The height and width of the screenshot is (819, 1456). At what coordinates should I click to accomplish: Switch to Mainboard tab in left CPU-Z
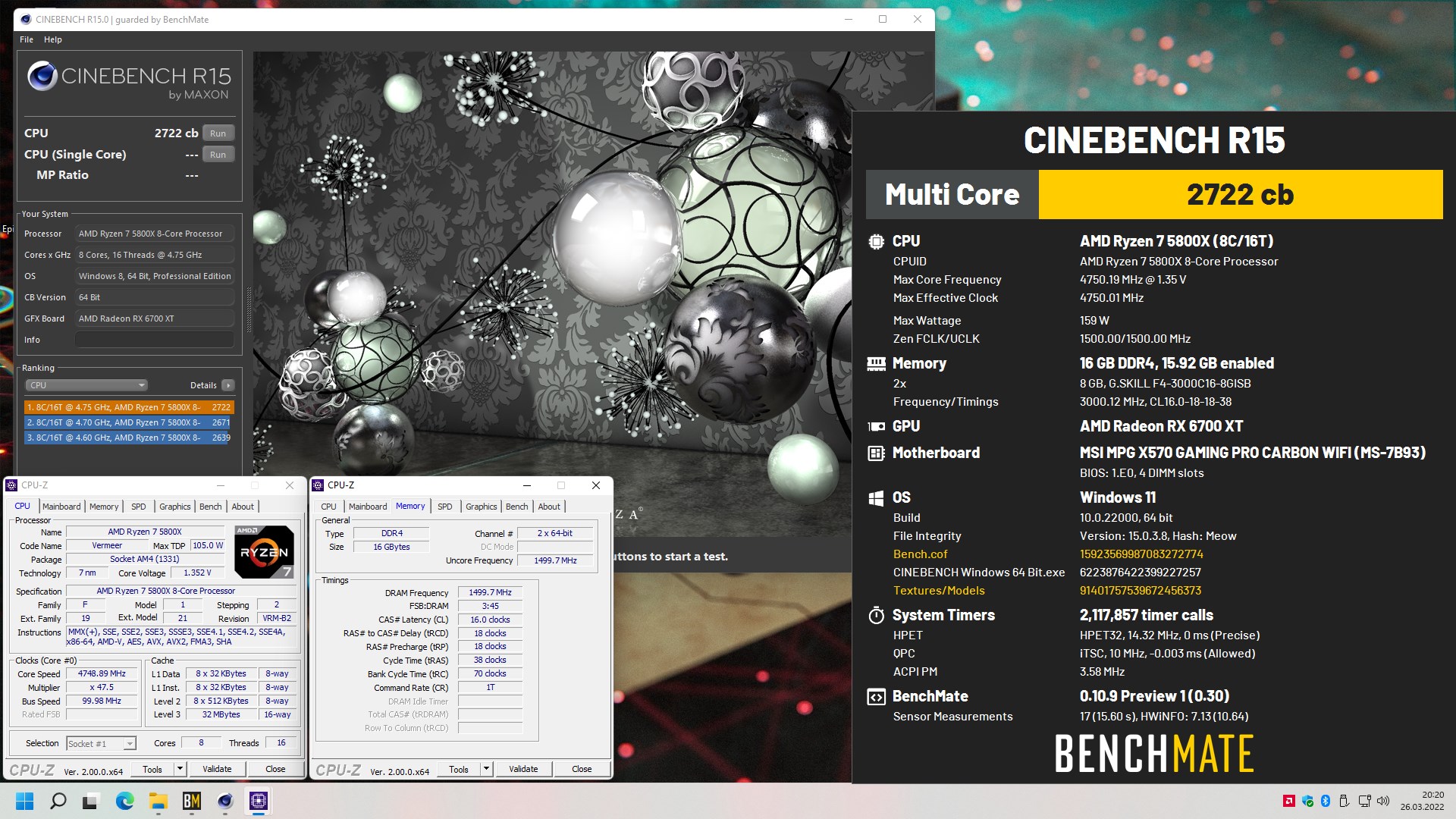click(x=61, y=507)
